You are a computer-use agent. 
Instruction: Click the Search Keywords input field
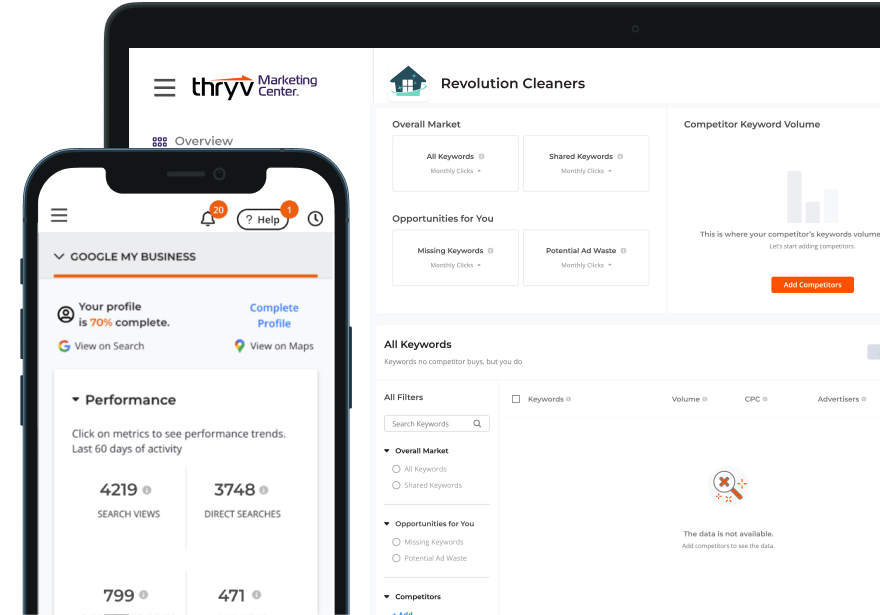[437, 424]
